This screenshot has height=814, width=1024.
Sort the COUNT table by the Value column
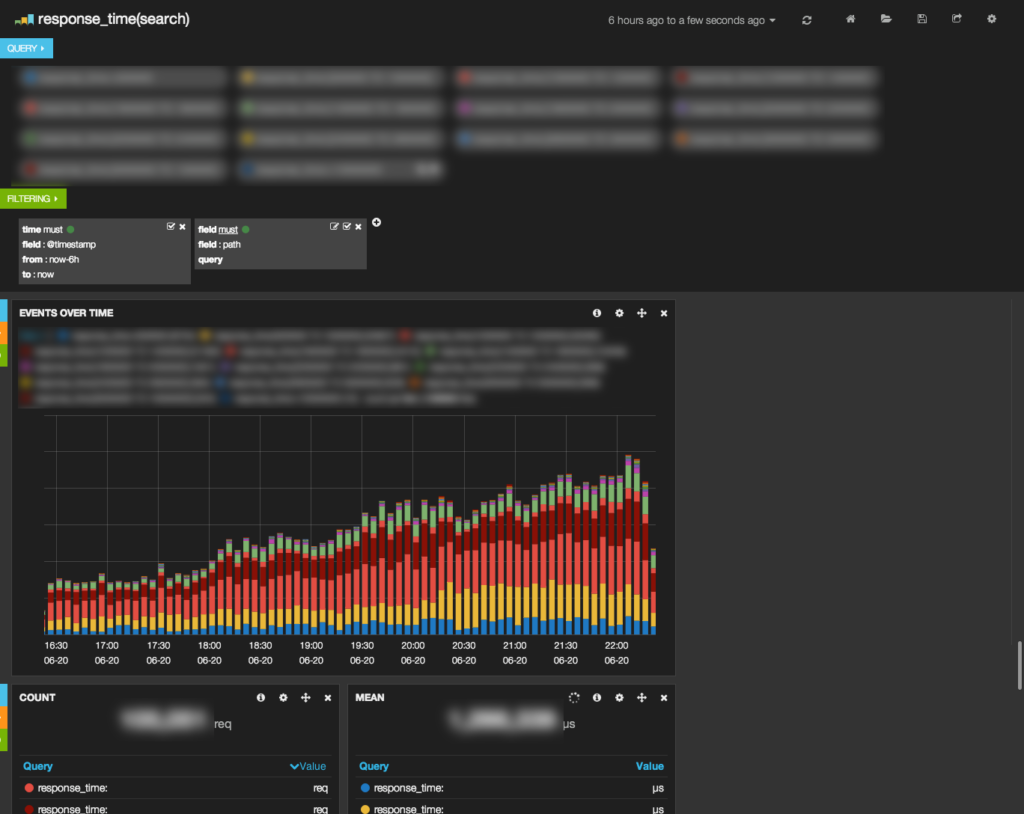308,766
